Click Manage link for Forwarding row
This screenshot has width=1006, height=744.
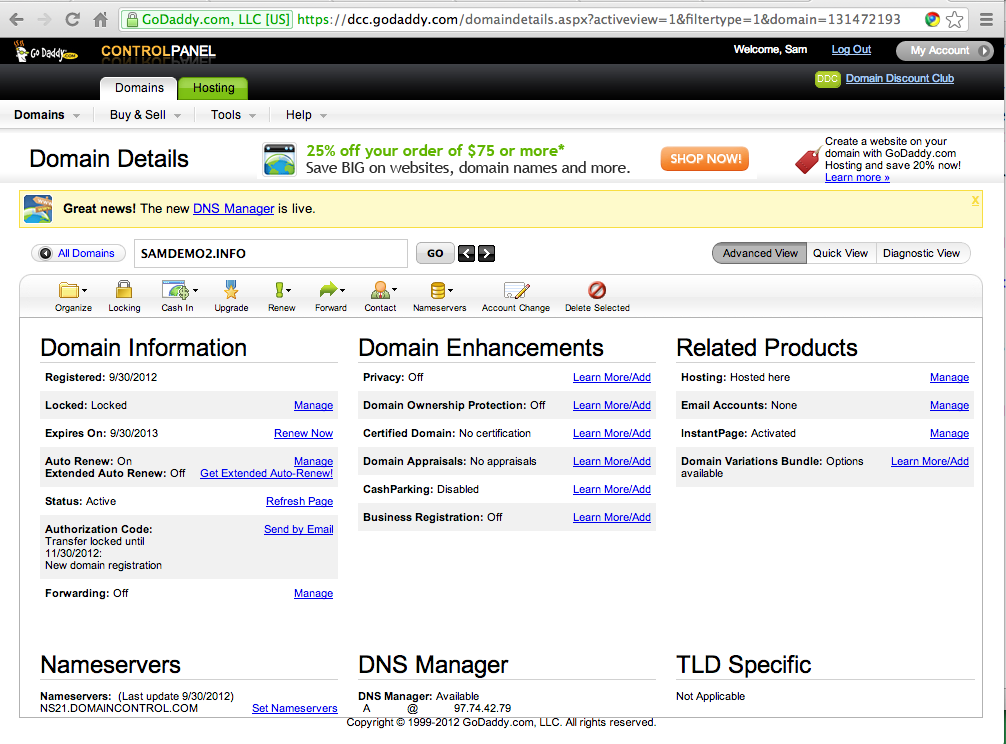point(314,593)
